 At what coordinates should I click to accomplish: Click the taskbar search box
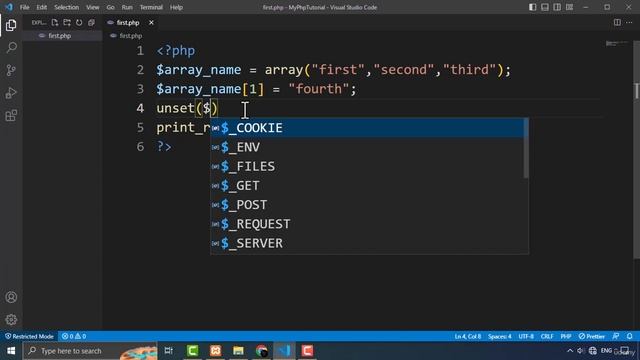click(x=90, y=351)
